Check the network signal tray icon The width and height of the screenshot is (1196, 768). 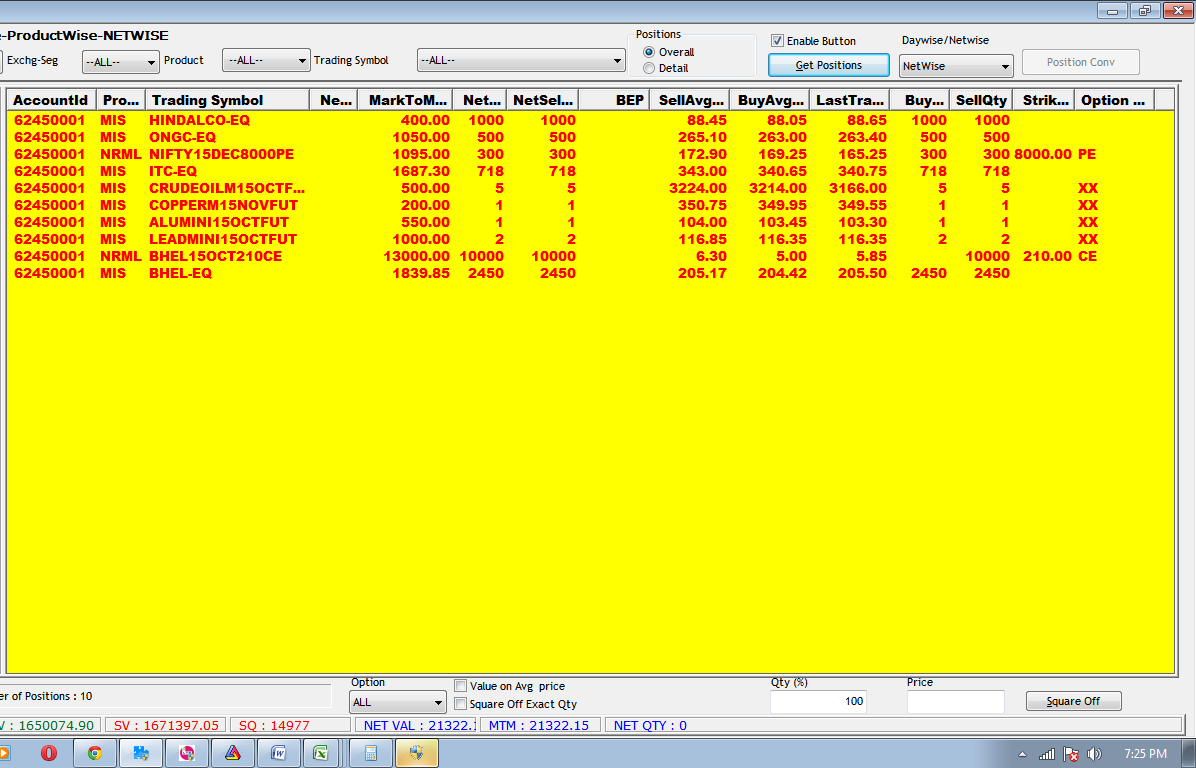(x=1047, y=754)
